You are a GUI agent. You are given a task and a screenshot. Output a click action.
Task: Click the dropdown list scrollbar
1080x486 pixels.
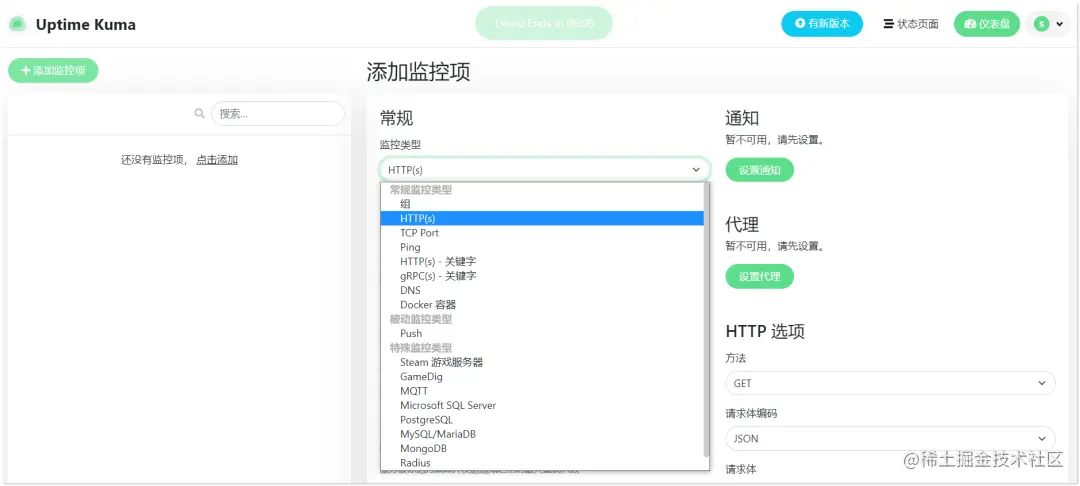[706, 319]
